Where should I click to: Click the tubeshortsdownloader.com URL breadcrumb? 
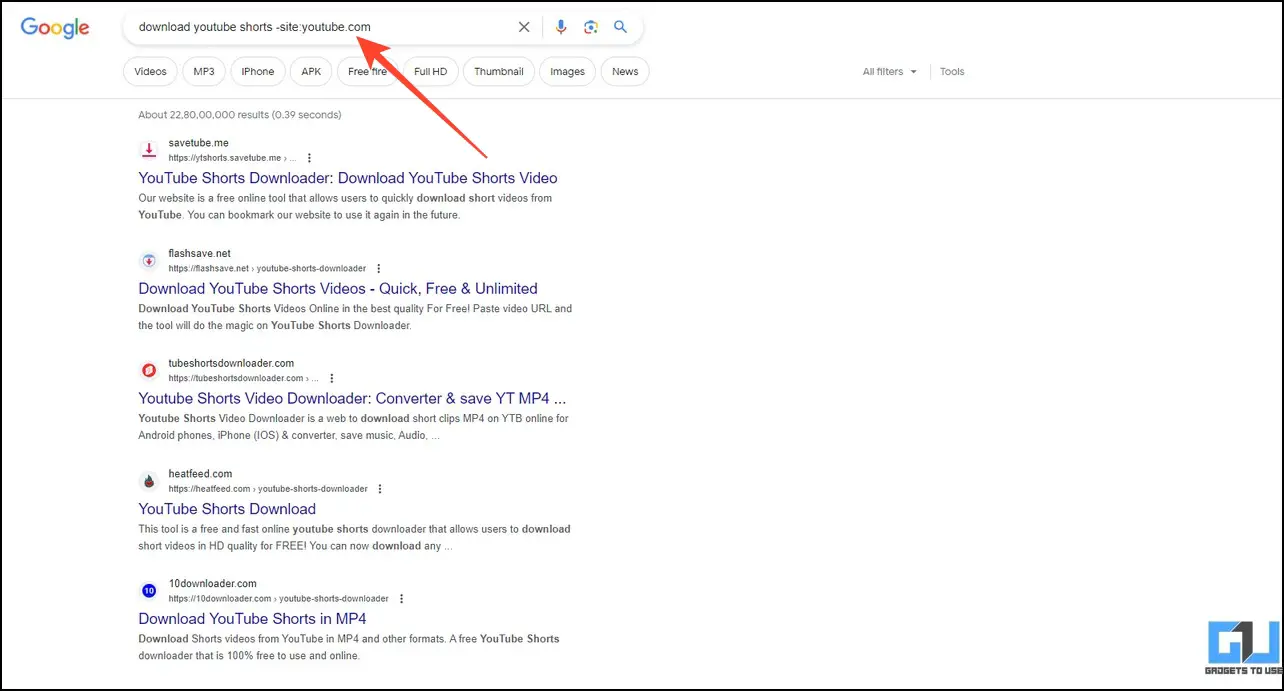coord(243,379)
